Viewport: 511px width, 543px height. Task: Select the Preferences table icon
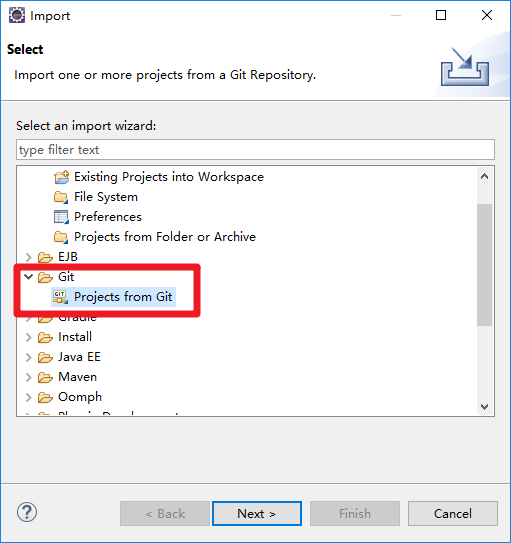[61, 217]
